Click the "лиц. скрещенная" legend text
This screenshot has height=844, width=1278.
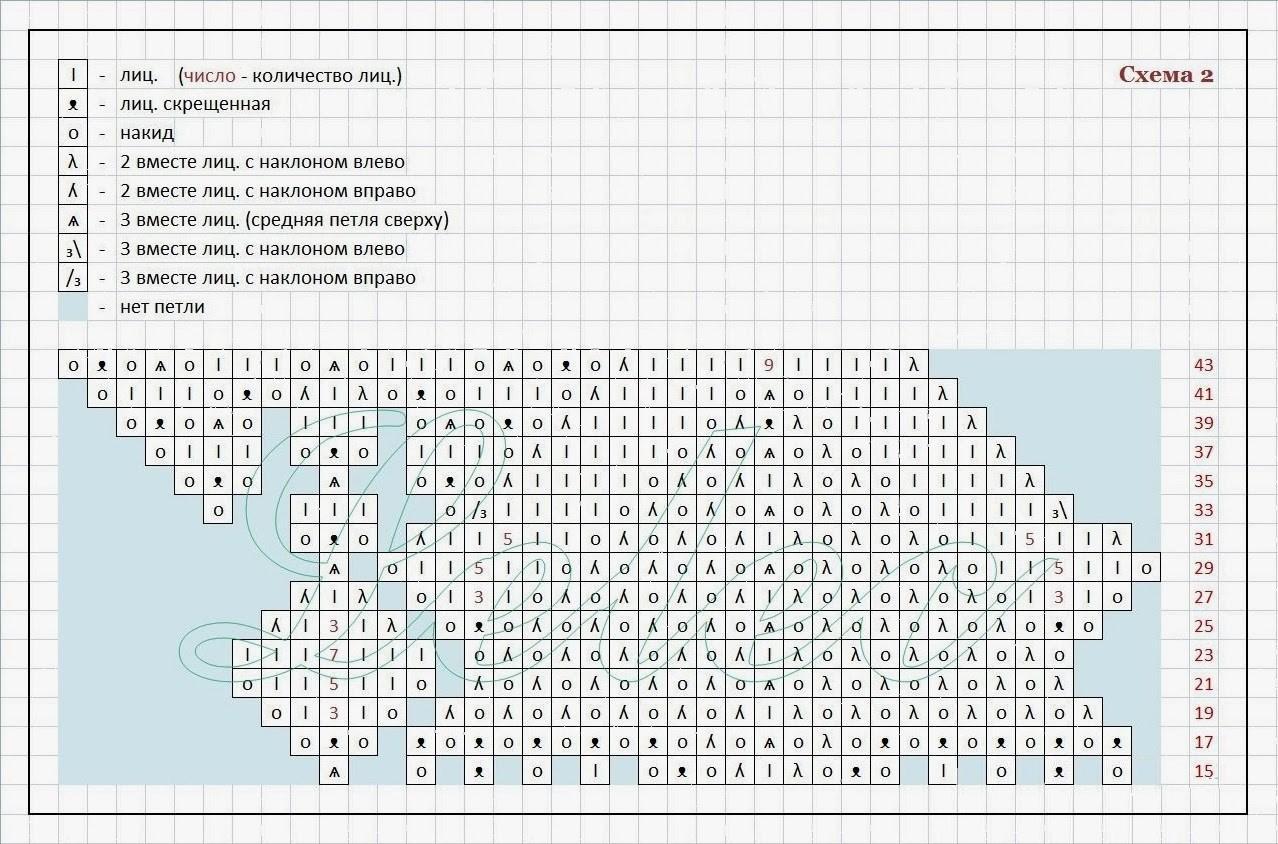[x=194, y=104]
